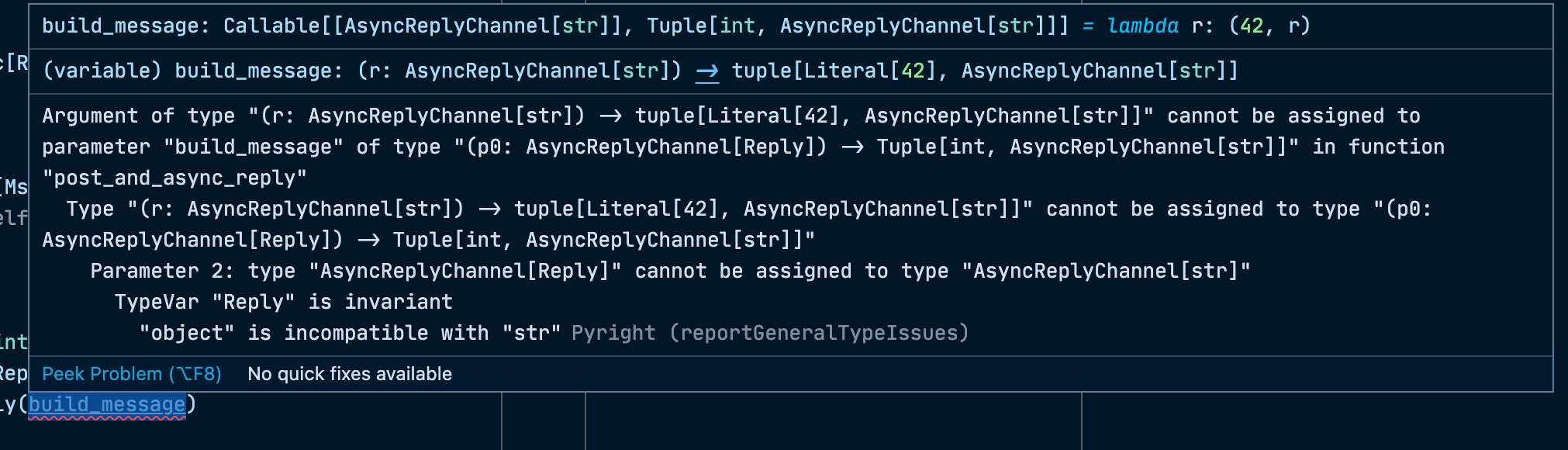The image size is (1568, 450).
Task: Click the "Peek Problem (⌥F8)" link
Action: click(130, 374)
